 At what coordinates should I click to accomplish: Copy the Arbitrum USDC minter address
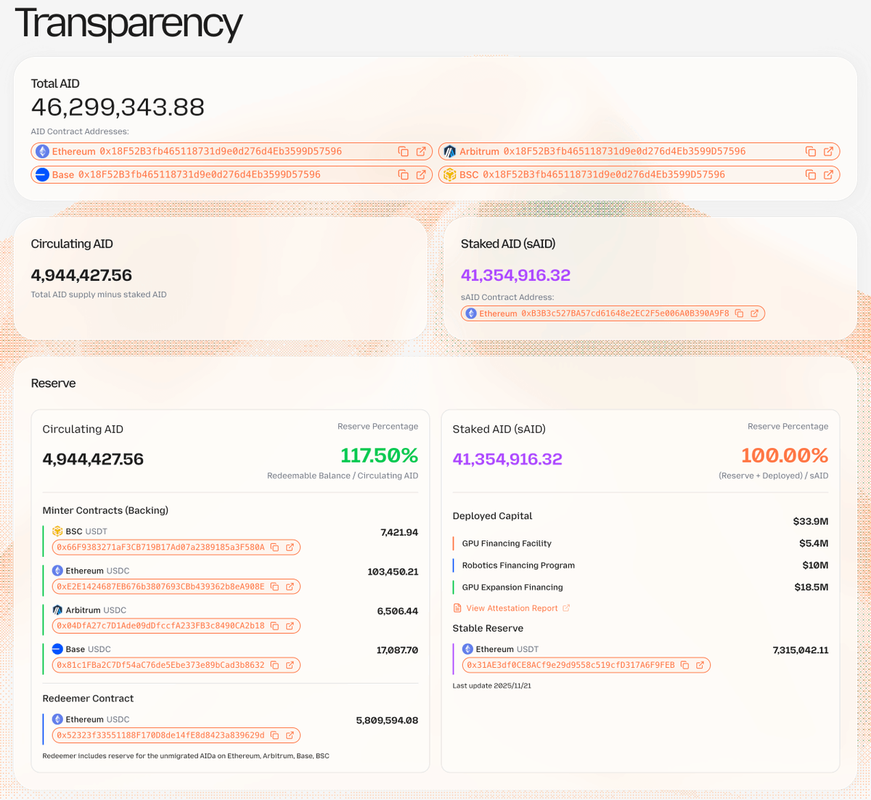tap(275, 626)
